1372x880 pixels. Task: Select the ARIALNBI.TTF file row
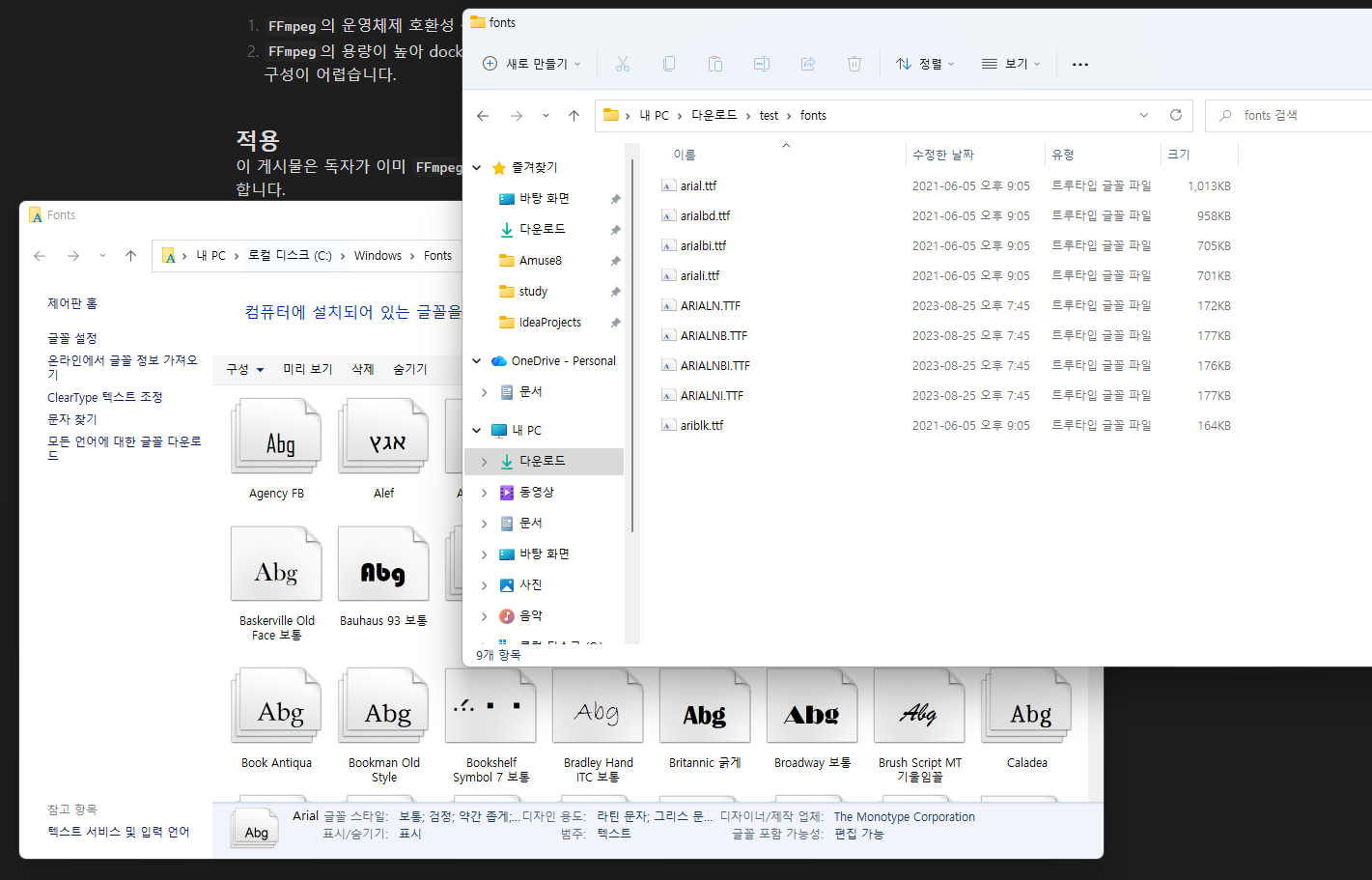tap(946, 365)
